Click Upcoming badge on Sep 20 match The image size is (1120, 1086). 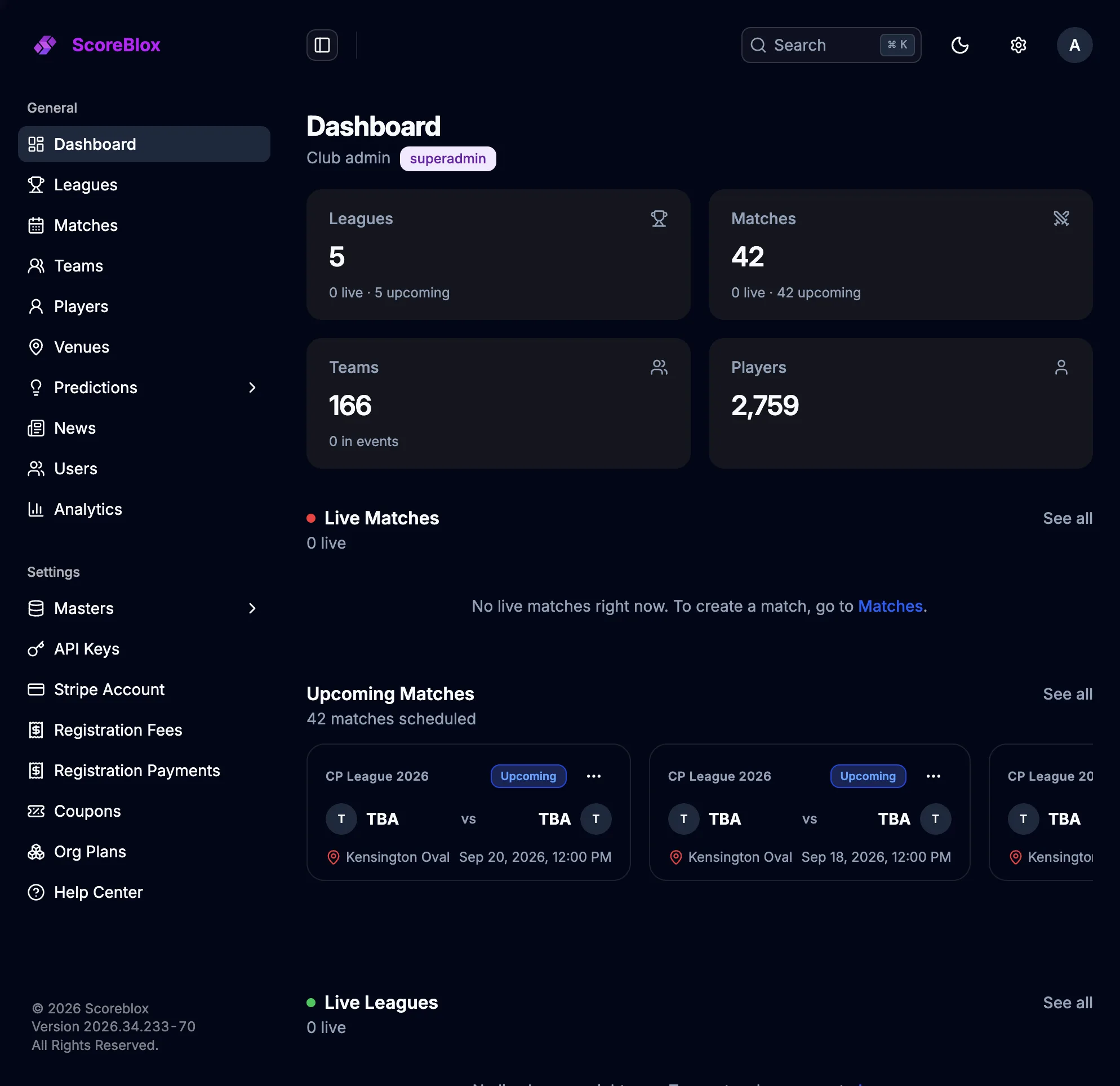click(x=528, y=776)
